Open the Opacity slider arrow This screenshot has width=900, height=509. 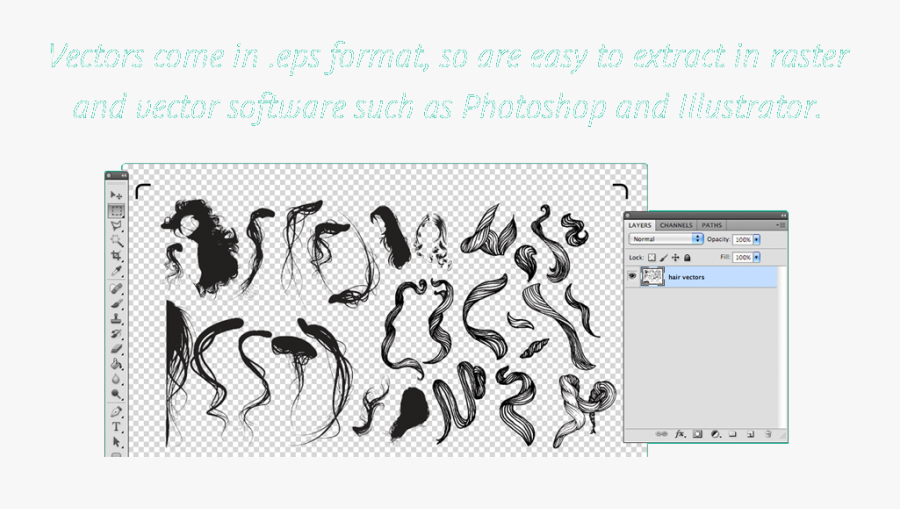tap(757, 239)
